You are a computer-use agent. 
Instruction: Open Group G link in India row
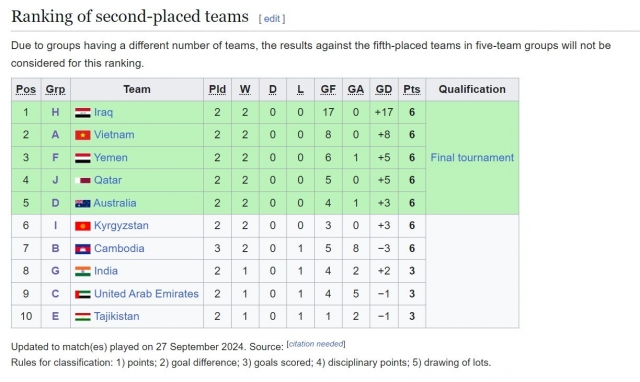pos(55,271)
